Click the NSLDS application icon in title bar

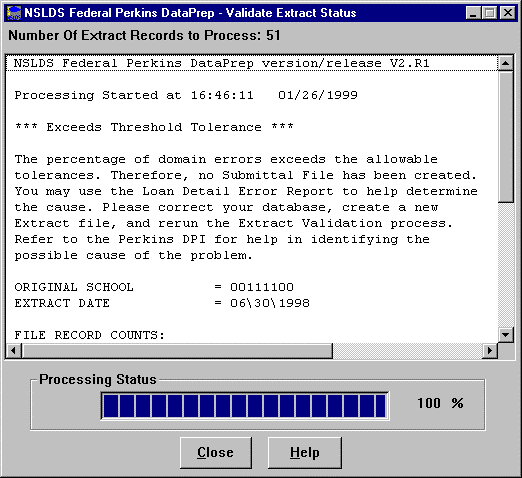[14, 13]
